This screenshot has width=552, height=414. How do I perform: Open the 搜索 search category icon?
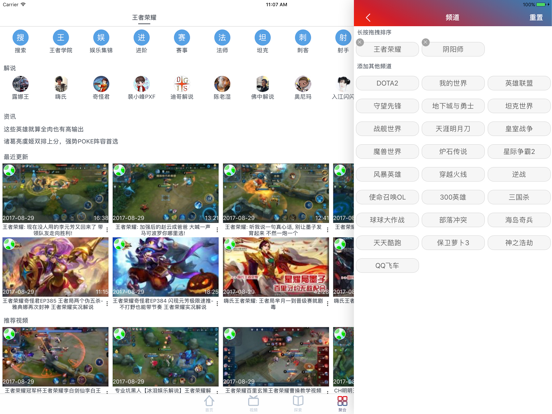tap(20, 38)
